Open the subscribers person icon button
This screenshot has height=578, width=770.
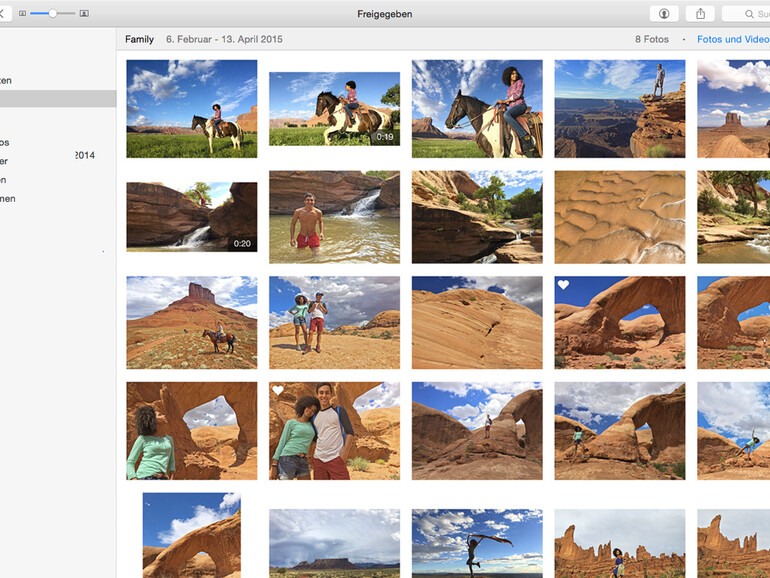[x=664, y=14]
